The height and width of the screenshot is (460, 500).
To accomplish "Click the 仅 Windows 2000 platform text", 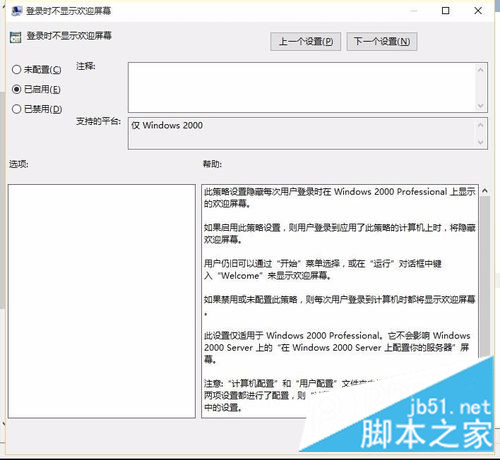I will click(167, 126).
